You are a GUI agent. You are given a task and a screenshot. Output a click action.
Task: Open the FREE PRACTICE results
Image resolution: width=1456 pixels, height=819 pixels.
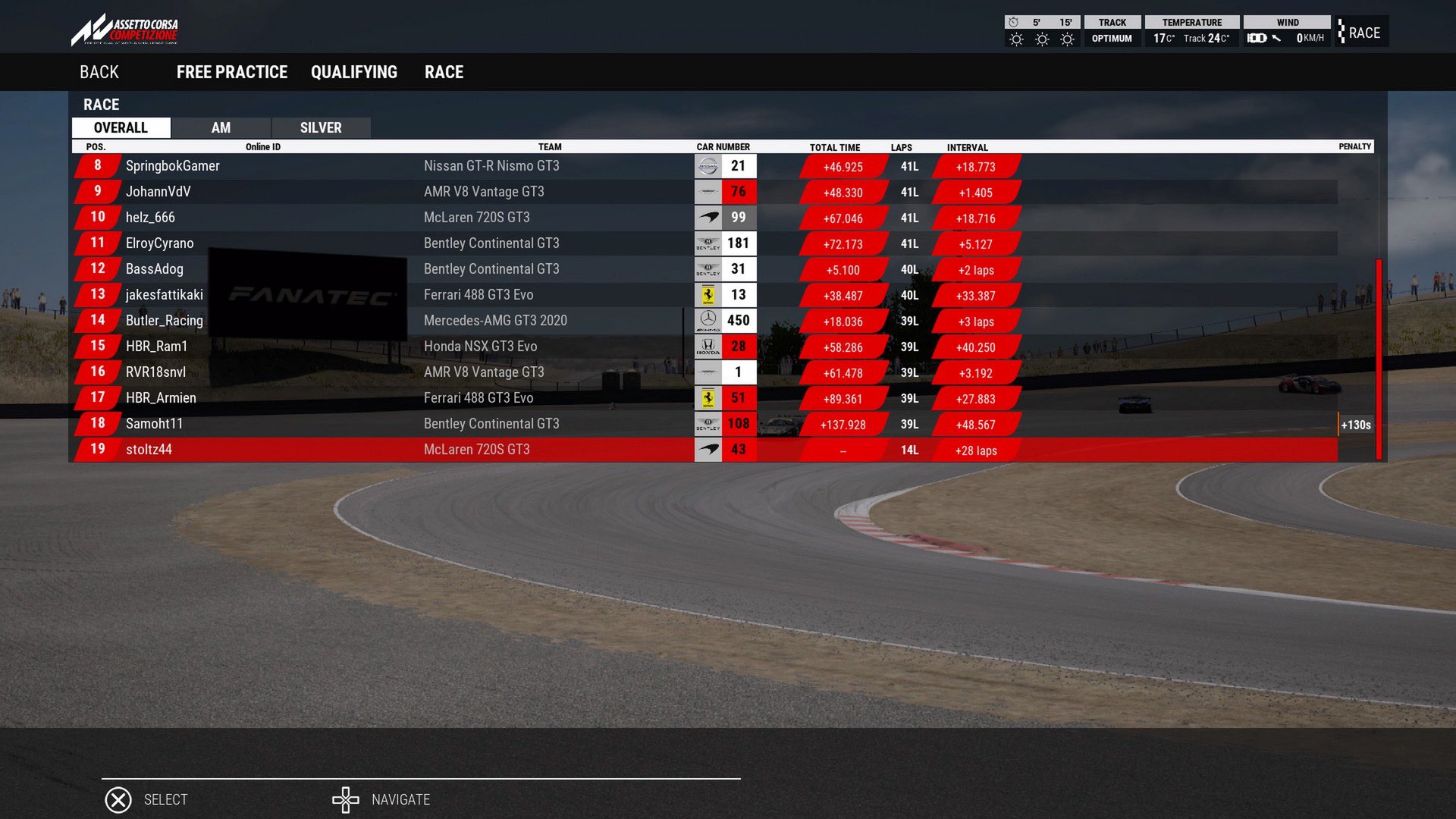(232, 72)
